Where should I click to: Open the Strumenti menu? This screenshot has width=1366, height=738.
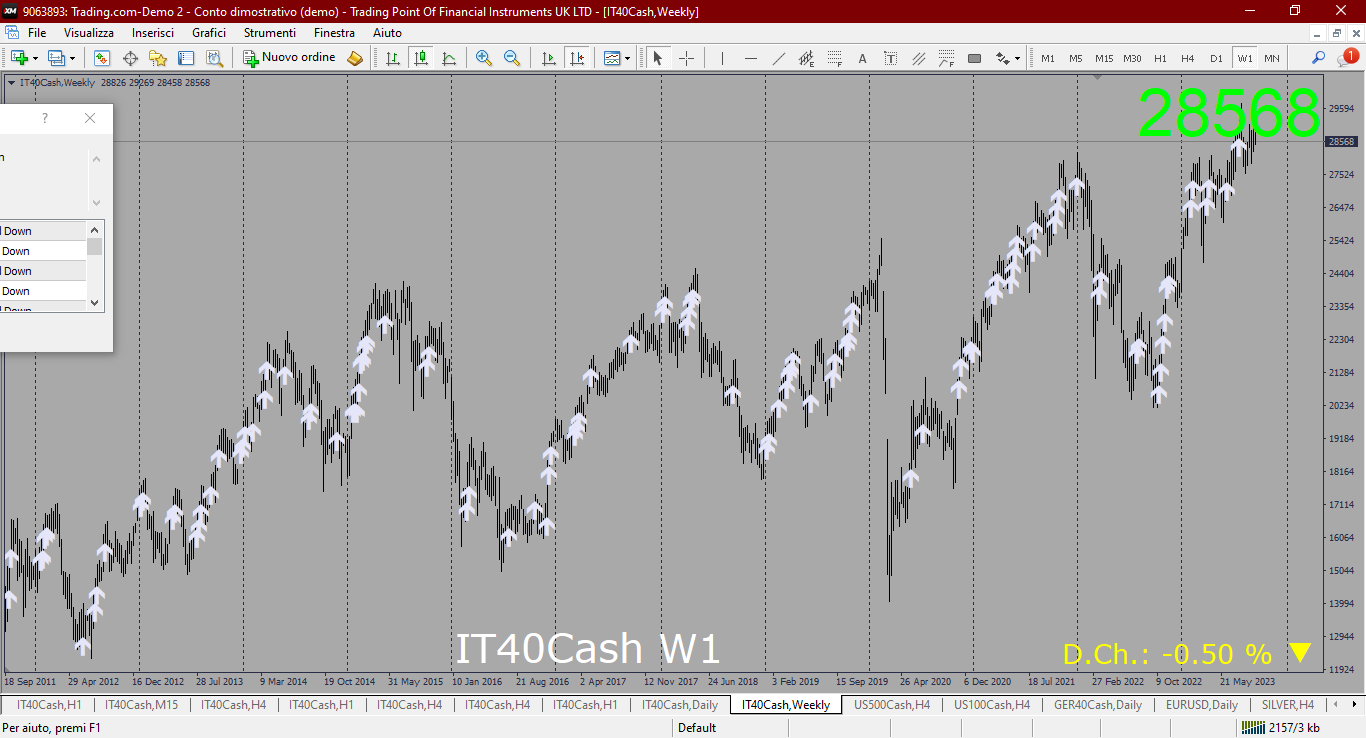(x=270, y=33)
